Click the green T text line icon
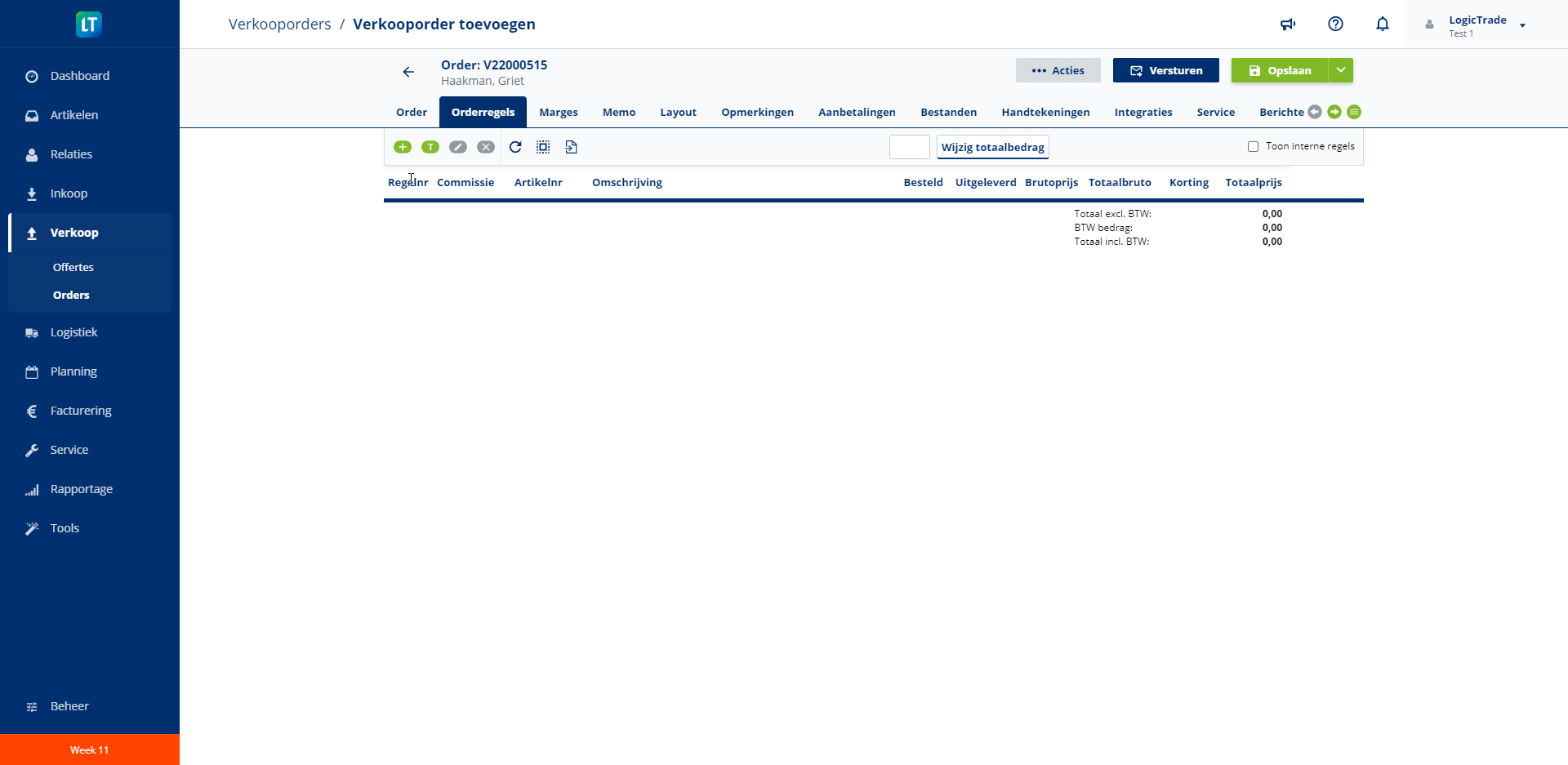The image size is (1568, 765). tap(430, 147)
